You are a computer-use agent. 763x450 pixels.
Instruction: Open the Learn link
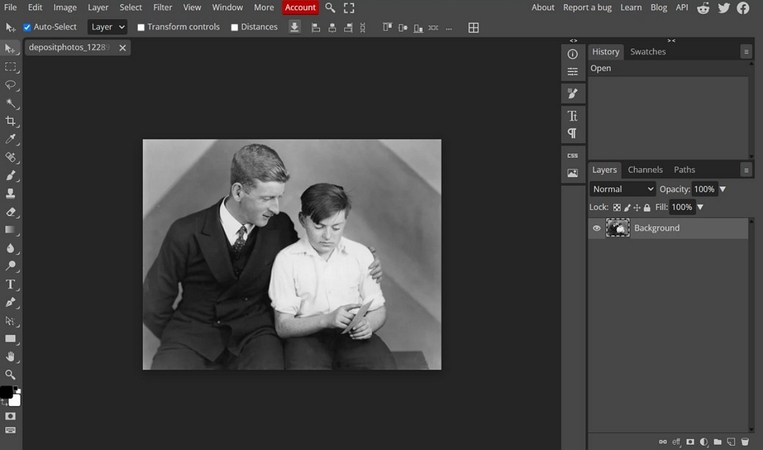[631, 7]
